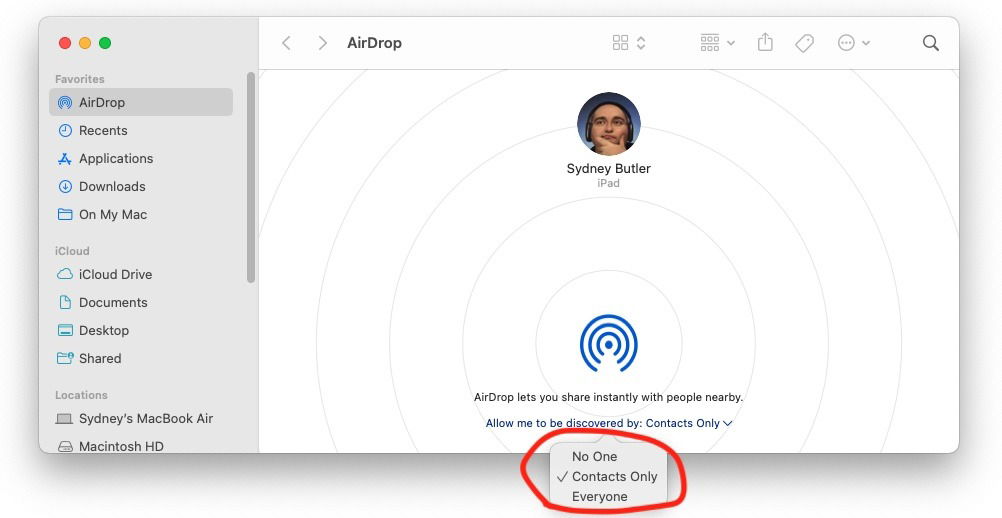Click the Recents clock icon
This screenshot has width=1002, height=518.
click(x=65, y=130)
